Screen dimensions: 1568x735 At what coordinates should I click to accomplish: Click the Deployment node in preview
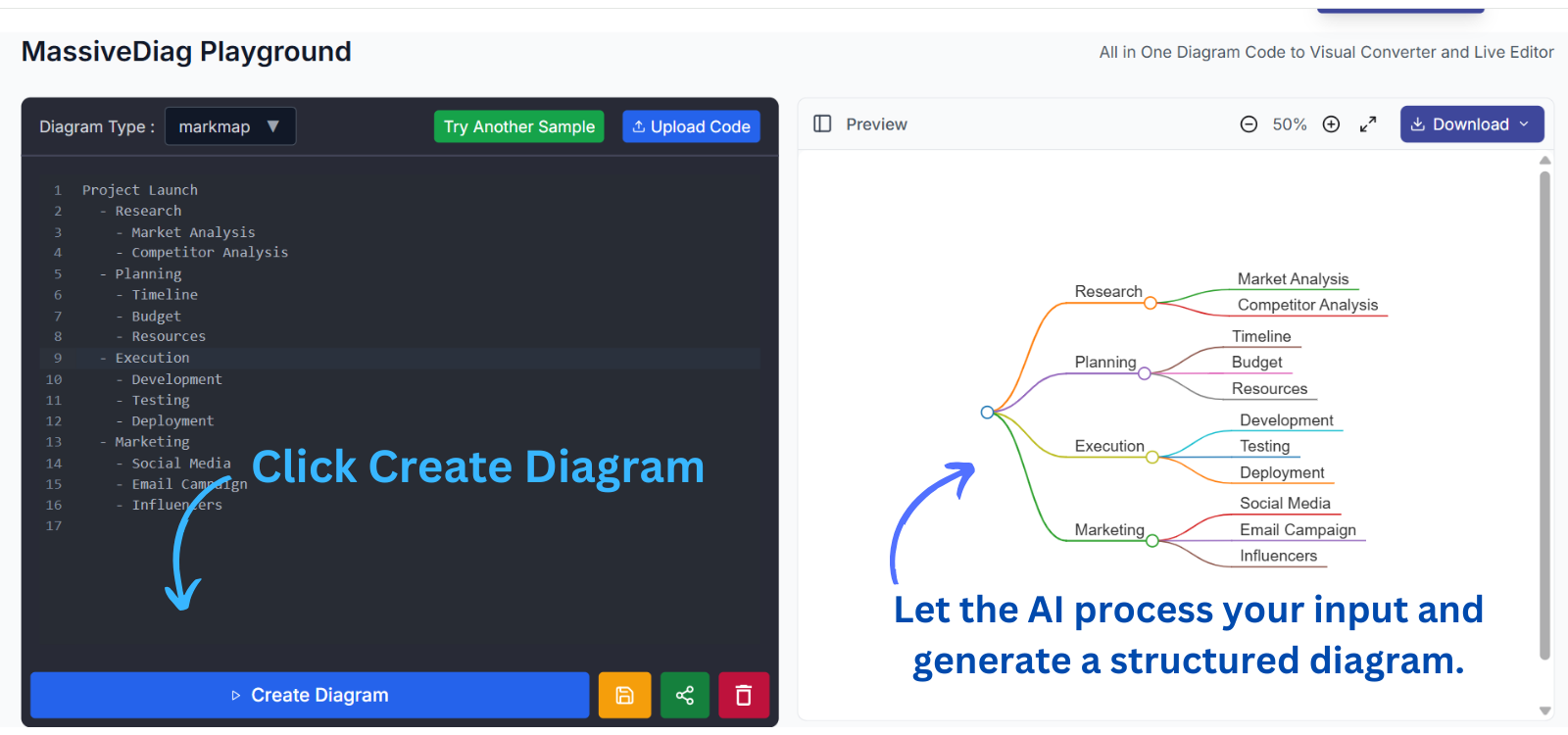(x=1282, y=472)
